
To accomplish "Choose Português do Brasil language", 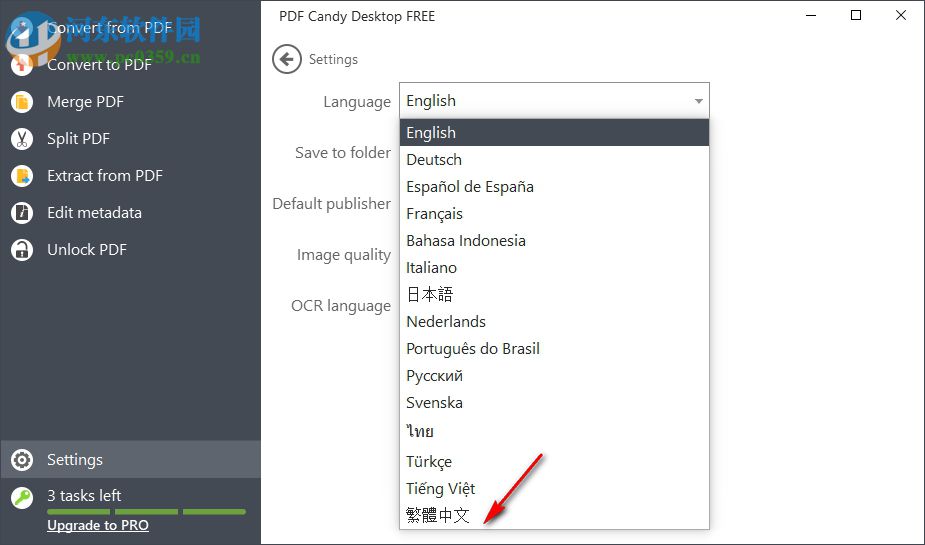I will [x=555, y=349].
